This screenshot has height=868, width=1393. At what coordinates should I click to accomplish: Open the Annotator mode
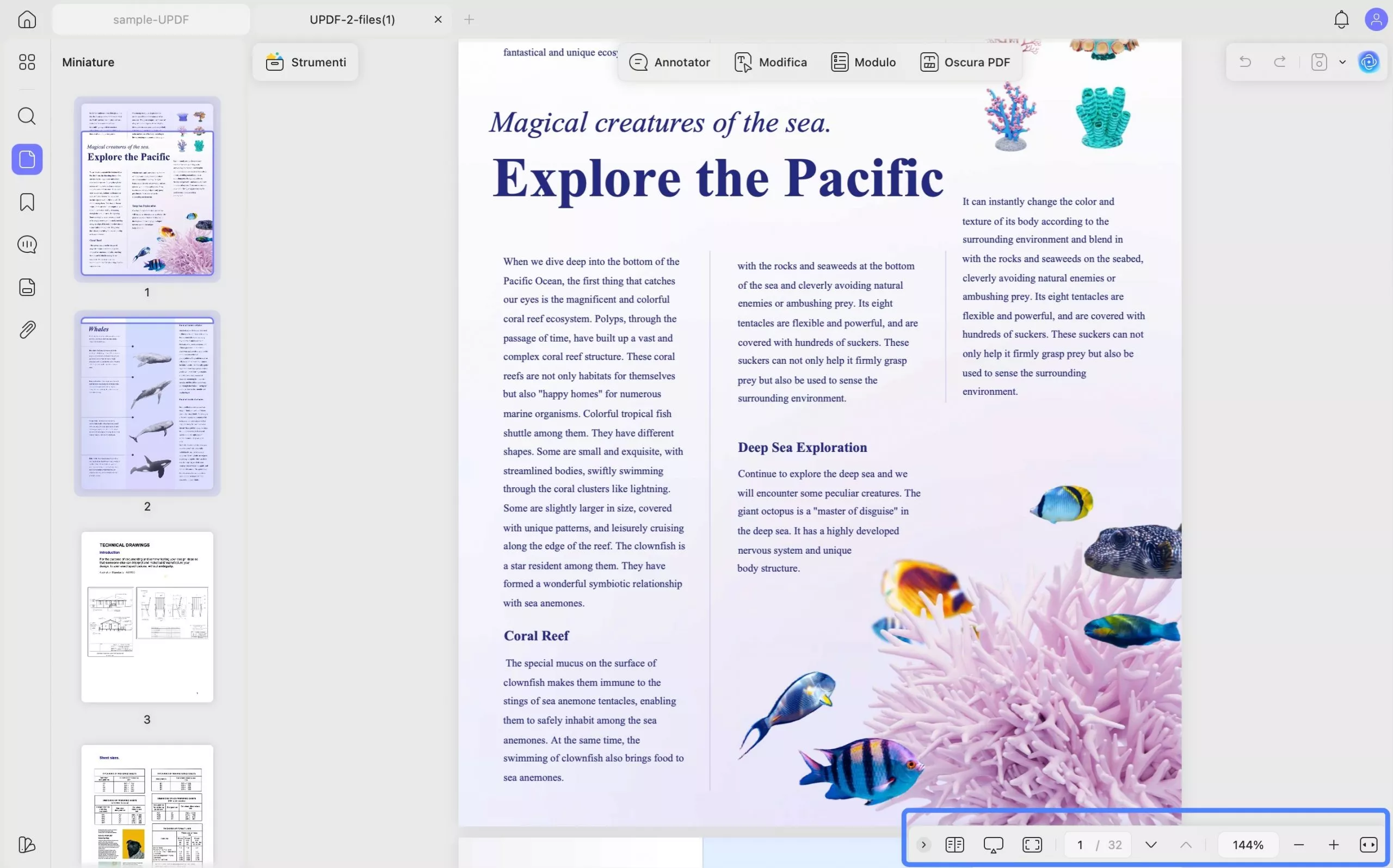[x=669, y=62]
